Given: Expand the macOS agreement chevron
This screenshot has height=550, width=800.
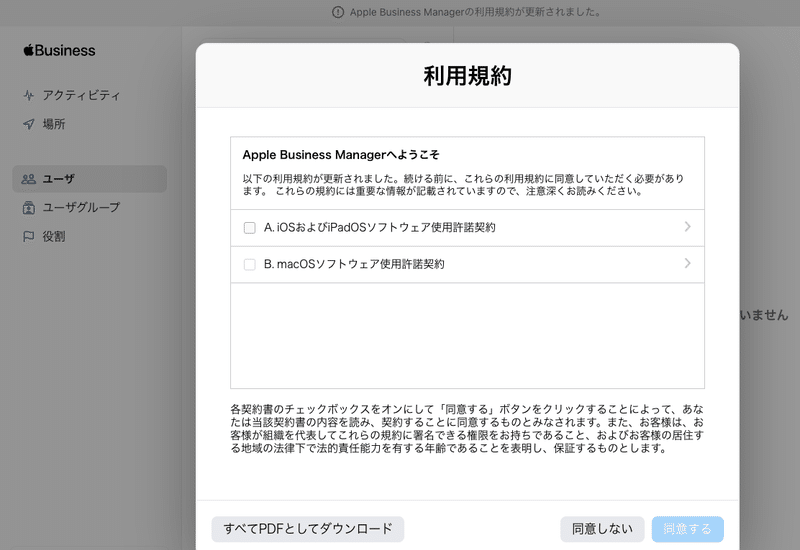Looking at the screenshot, I should click(687, 263).
